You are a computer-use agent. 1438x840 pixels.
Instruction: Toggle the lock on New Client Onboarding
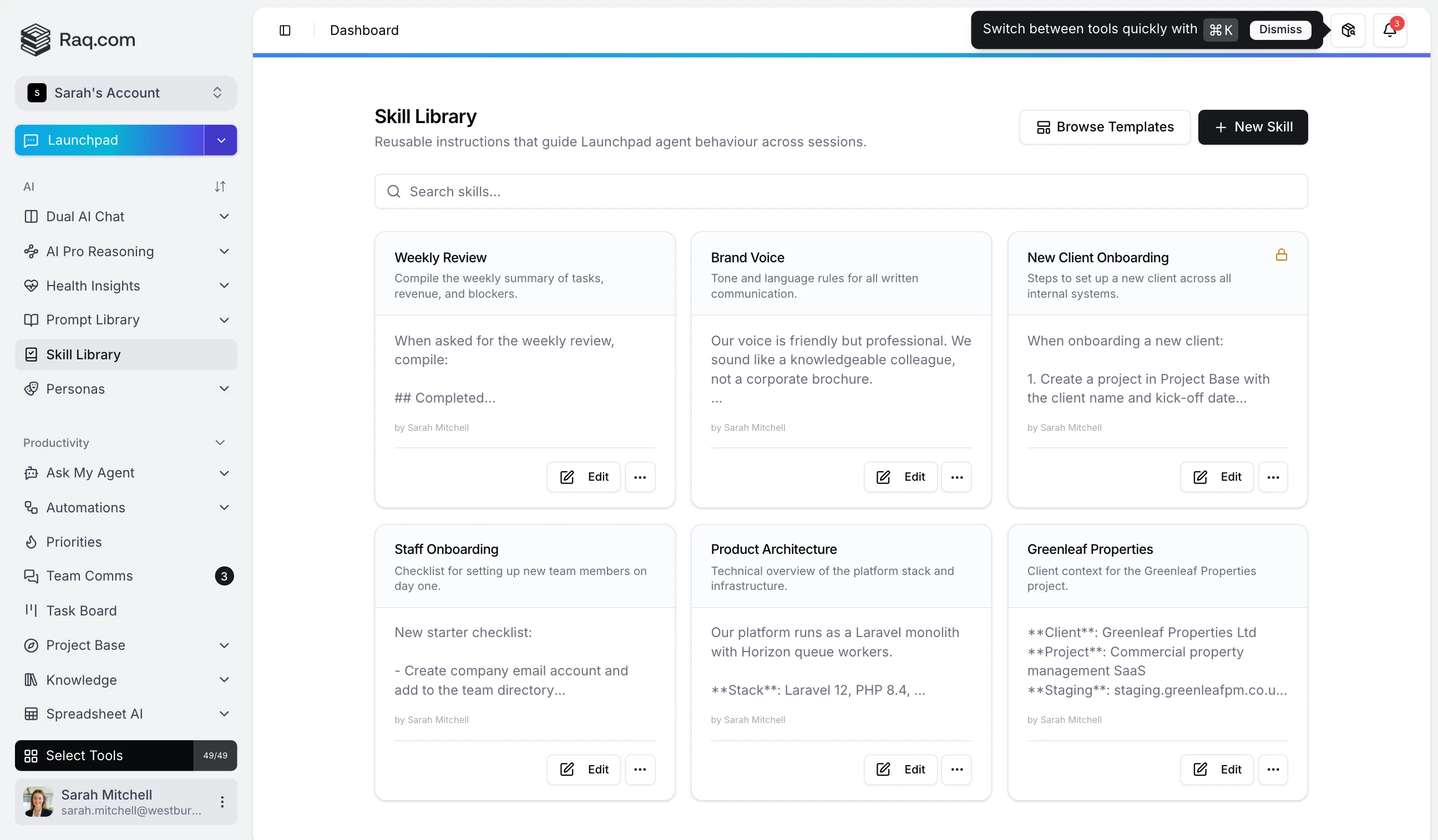pyautogui.click(x=1281, y=255)
